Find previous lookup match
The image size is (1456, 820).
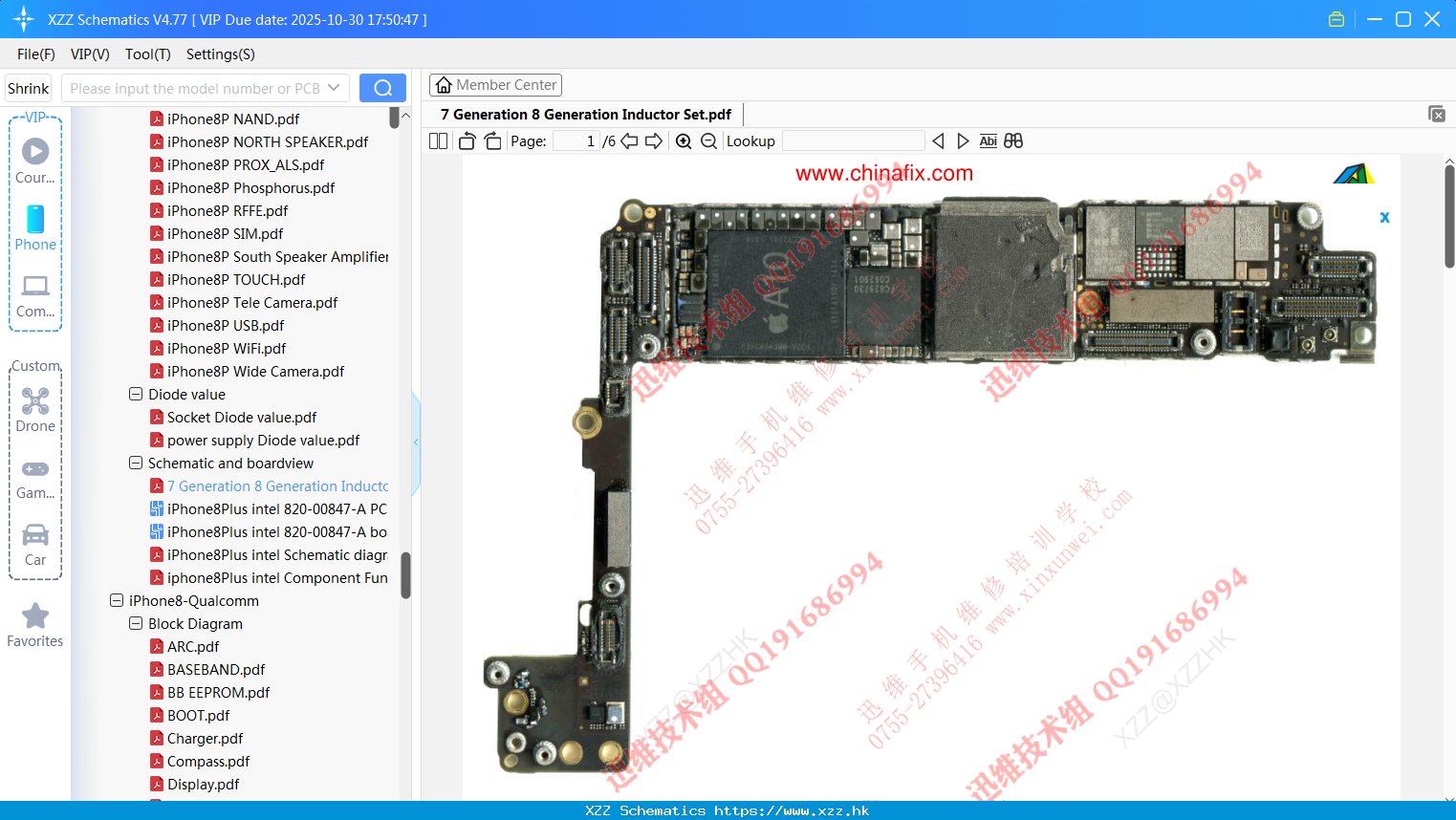click(938, 140)
